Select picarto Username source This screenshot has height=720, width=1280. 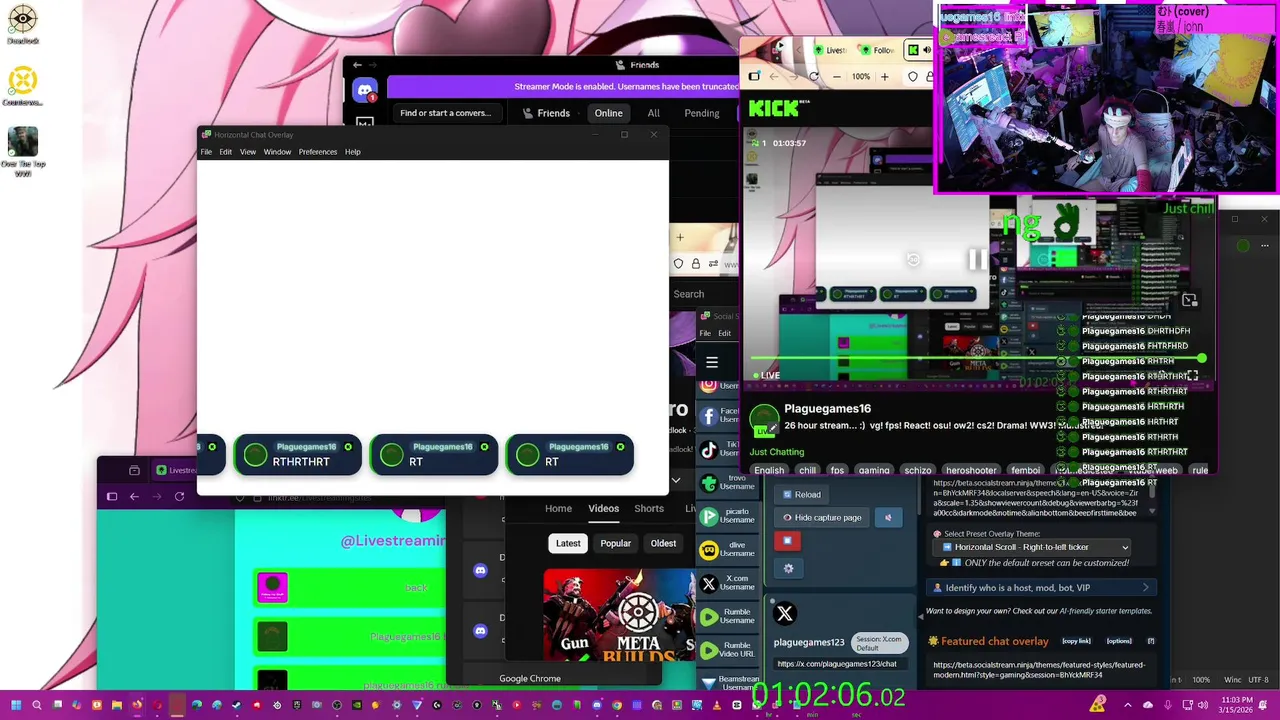coord(727,516)
